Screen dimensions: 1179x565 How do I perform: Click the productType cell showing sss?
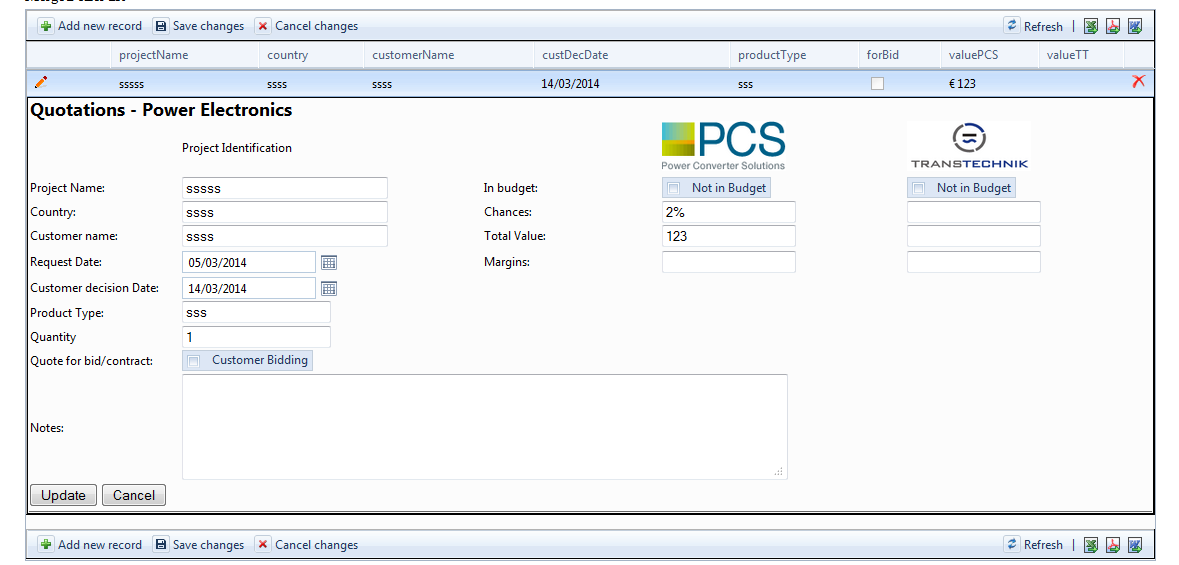pyautogui.click(x=745, y=84)
